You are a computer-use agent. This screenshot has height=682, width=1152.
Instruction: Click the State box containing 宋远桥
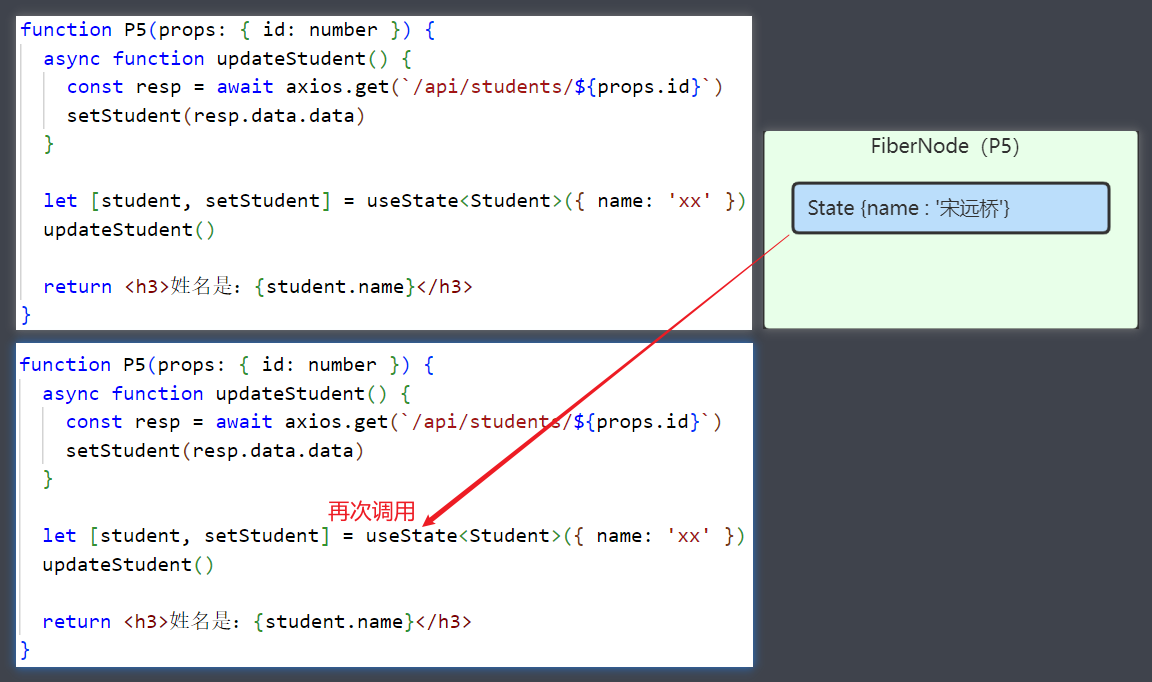coord(950,208)
